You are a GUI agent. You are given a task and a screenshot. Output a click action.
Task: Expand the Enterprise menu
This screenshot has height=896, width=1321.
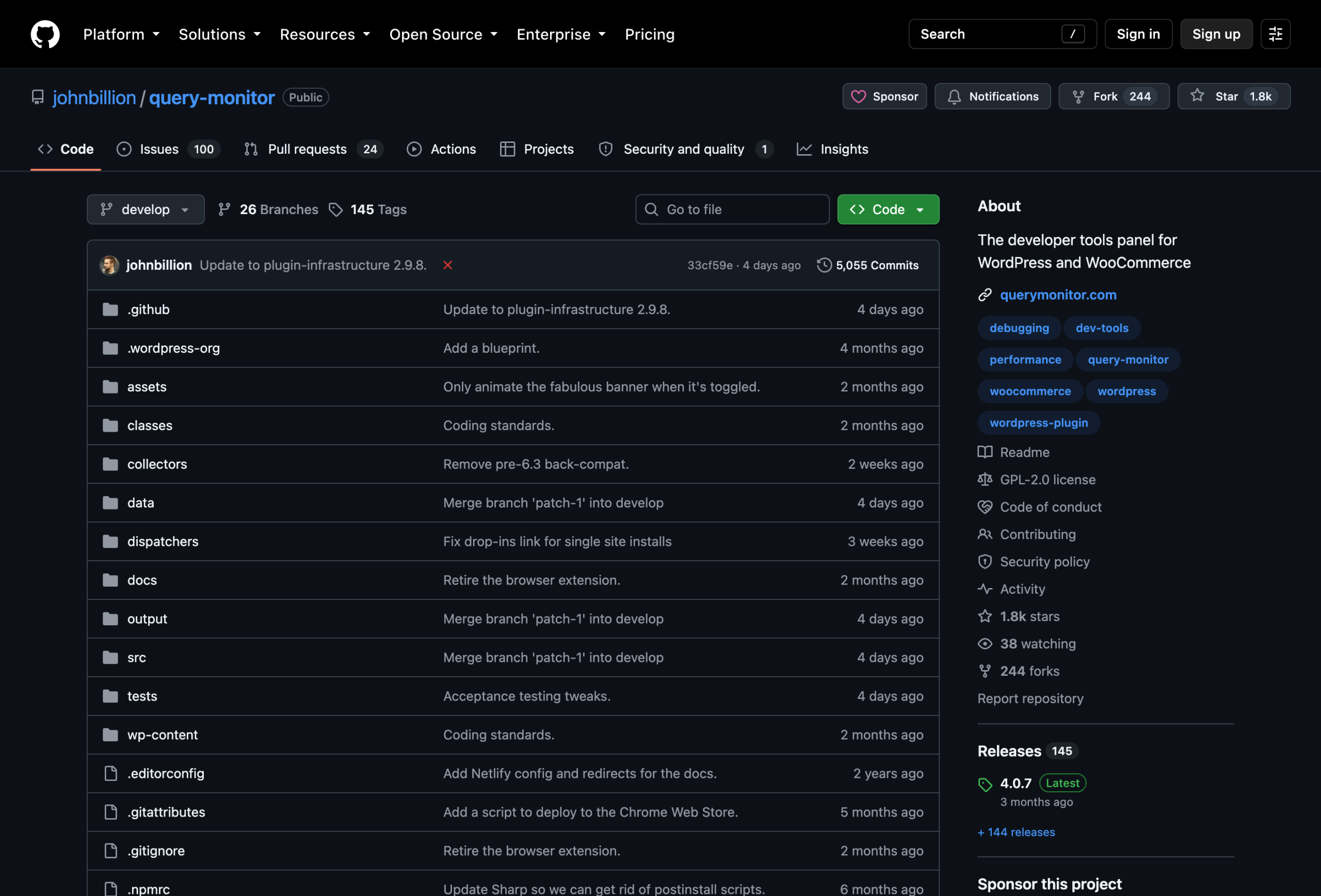pos(560,34)
